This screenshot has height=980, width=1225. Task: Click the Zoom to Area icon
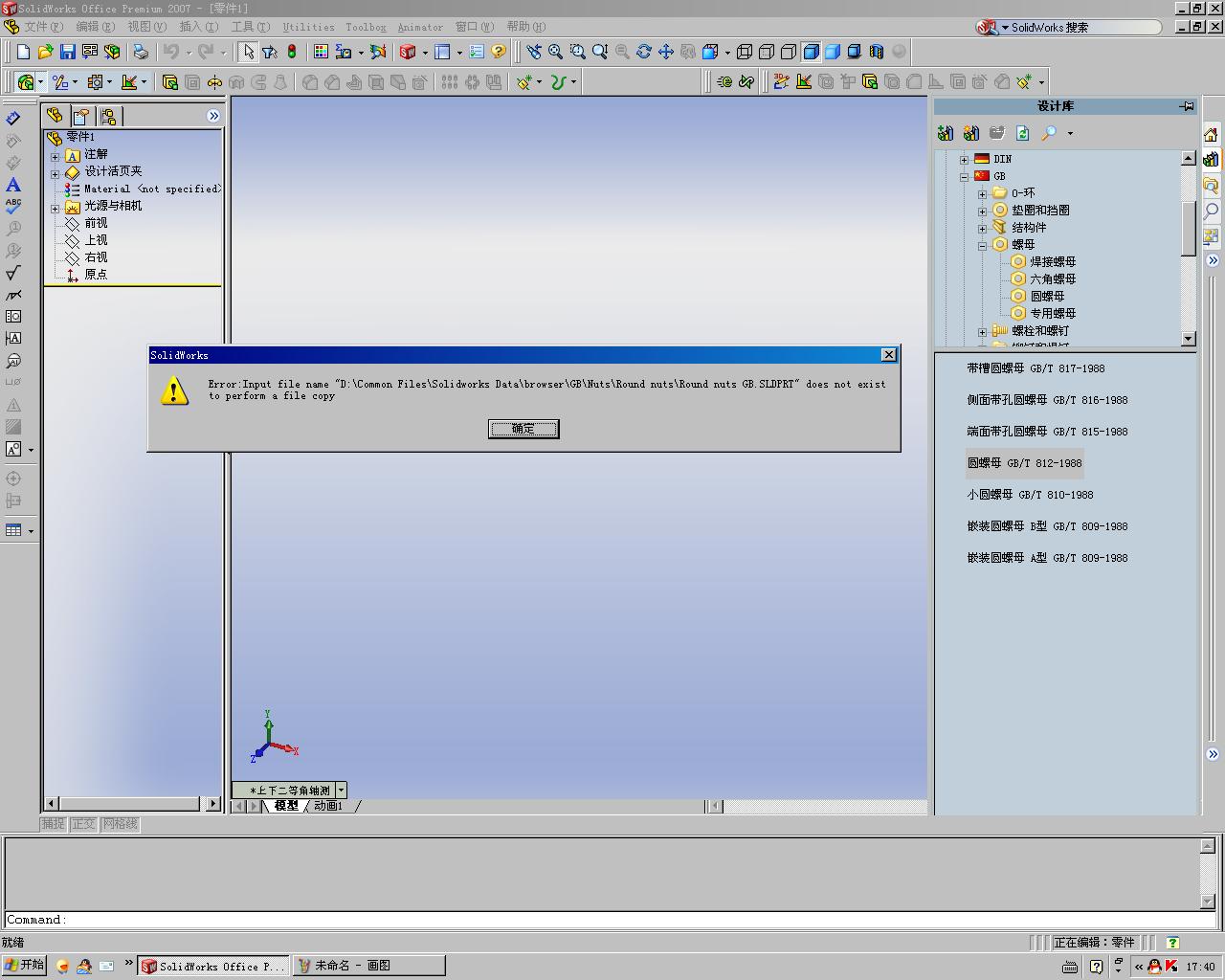(578, 52)
